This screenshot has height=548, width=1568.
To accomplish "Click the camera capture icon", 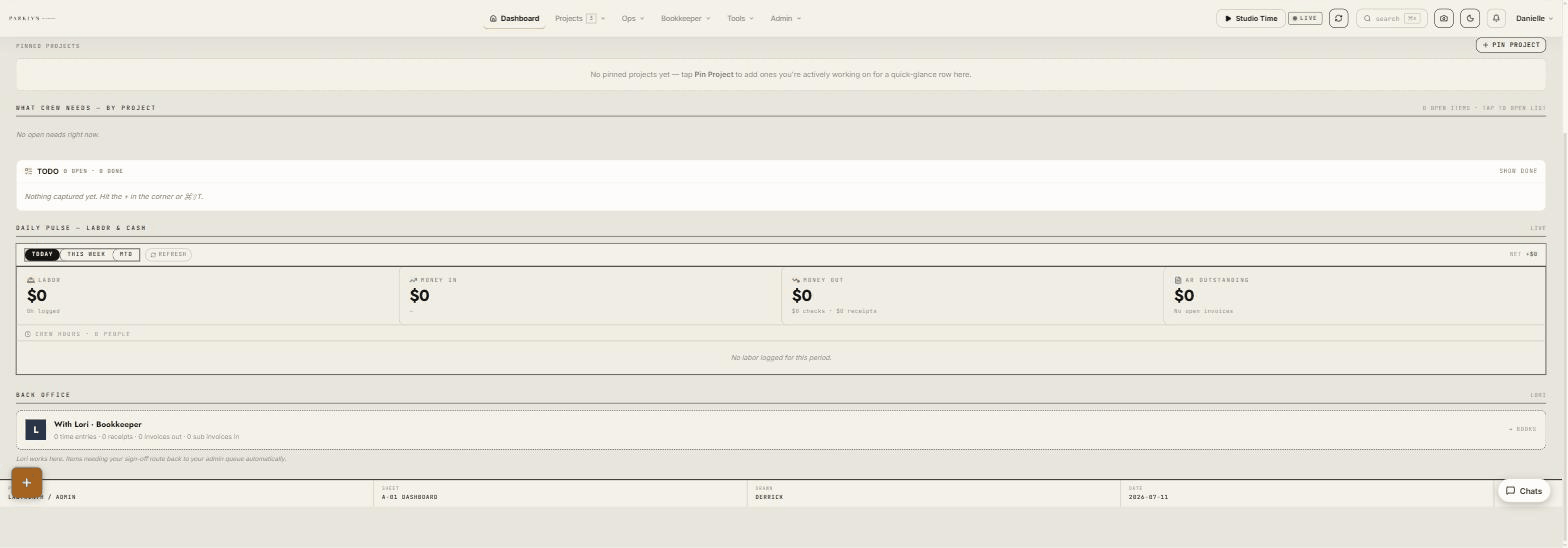I will (x=1444, y=18).
